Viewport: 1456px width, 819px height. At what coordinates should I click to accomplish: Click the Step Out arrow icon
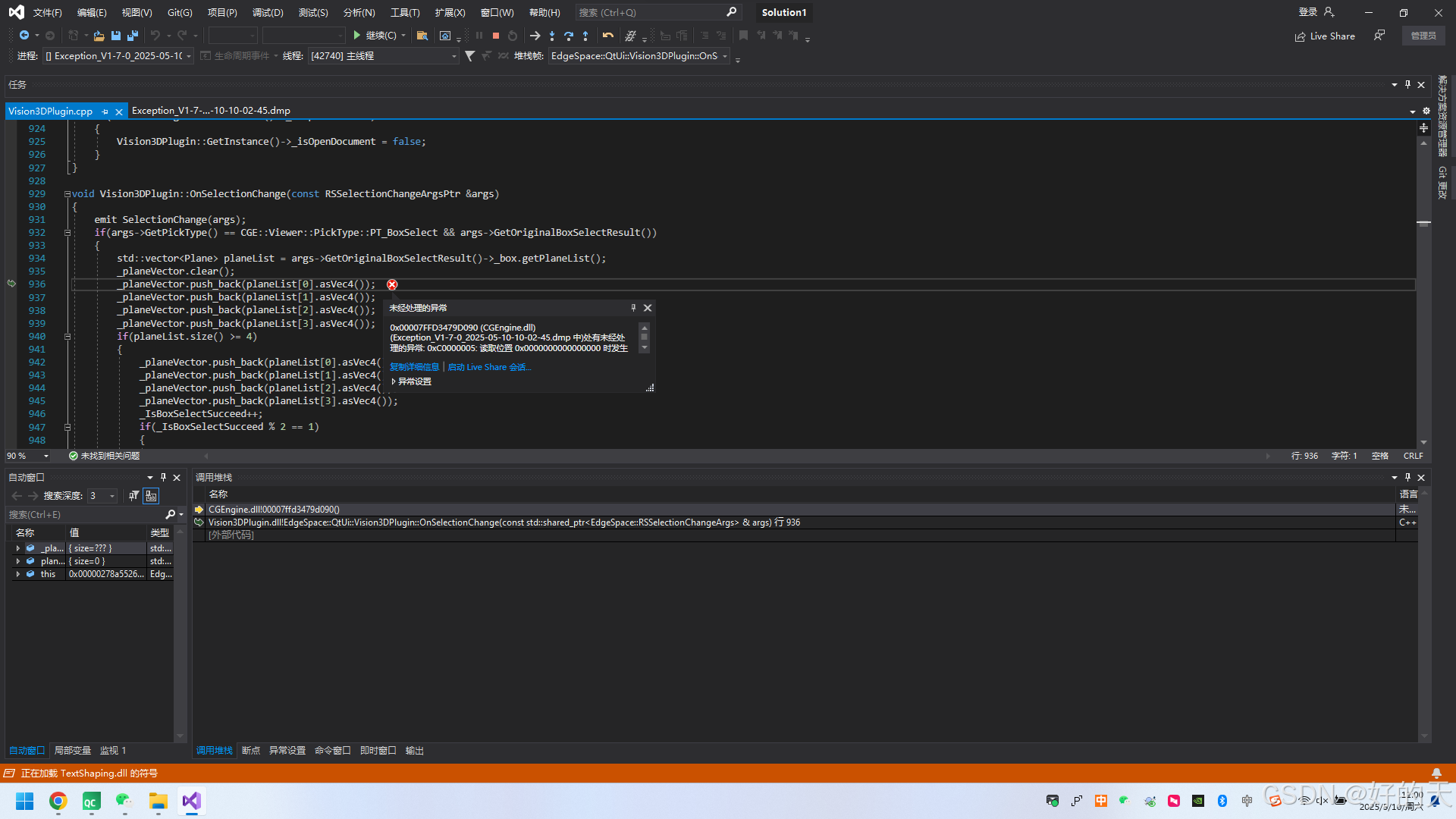[x=585, y=36]
